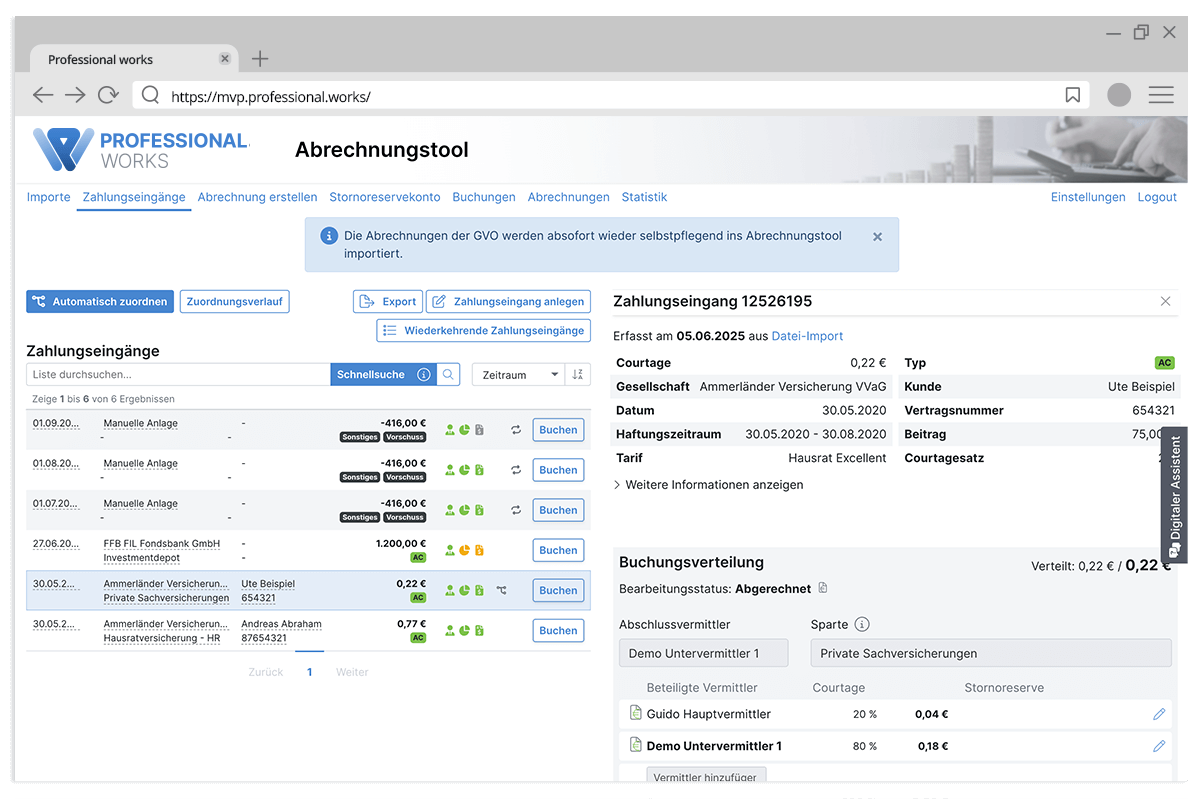Open the Statistik section
The height and width of the screenshot is (799, 1200).
click(x=643, y=197)
